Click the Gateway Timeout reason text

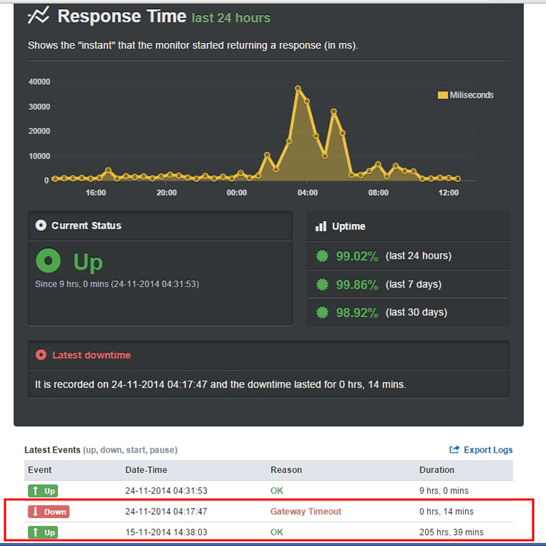(x=306, y=512)
